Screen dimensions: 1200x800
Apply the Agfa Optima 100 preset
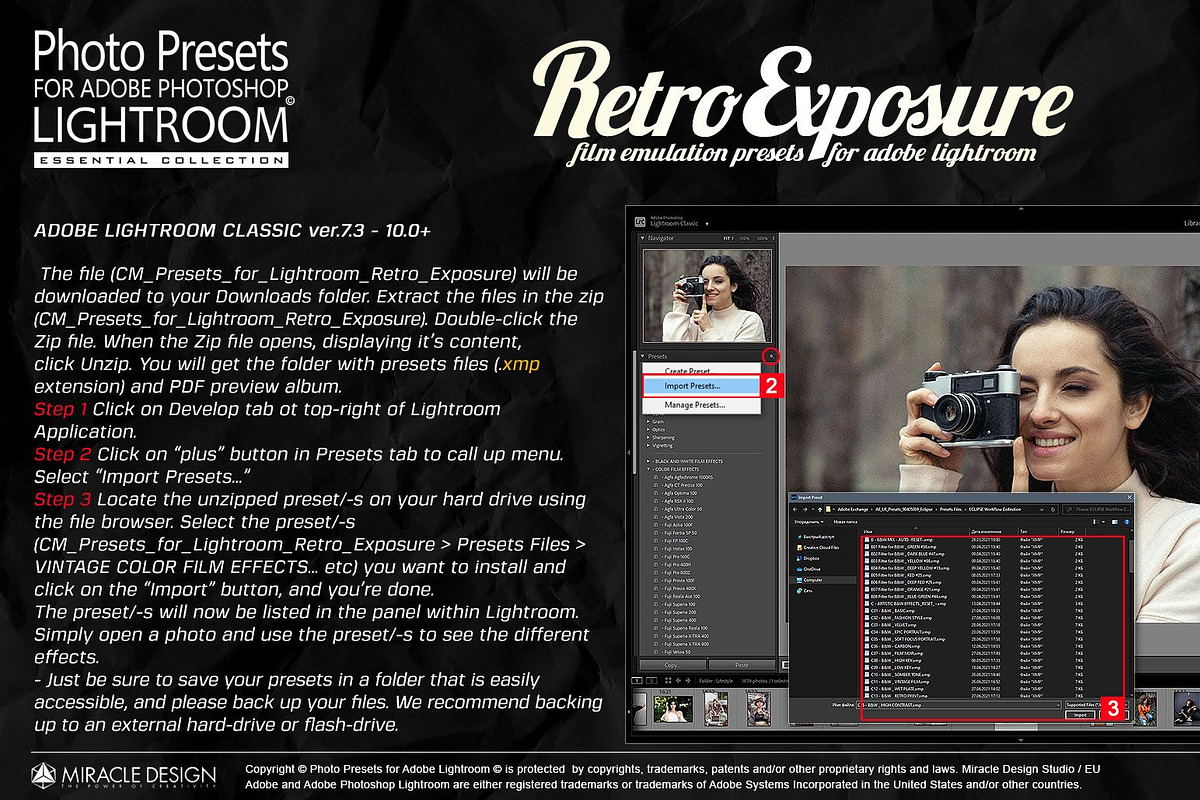point(680,493)
